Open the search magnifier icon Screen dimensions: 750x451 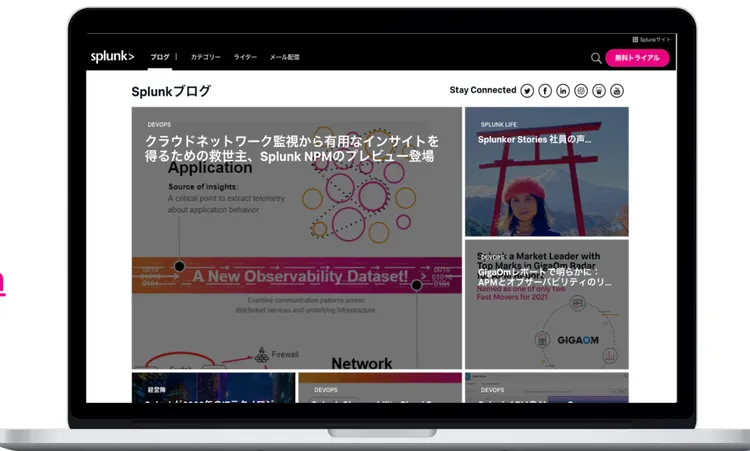click(596, 58)
